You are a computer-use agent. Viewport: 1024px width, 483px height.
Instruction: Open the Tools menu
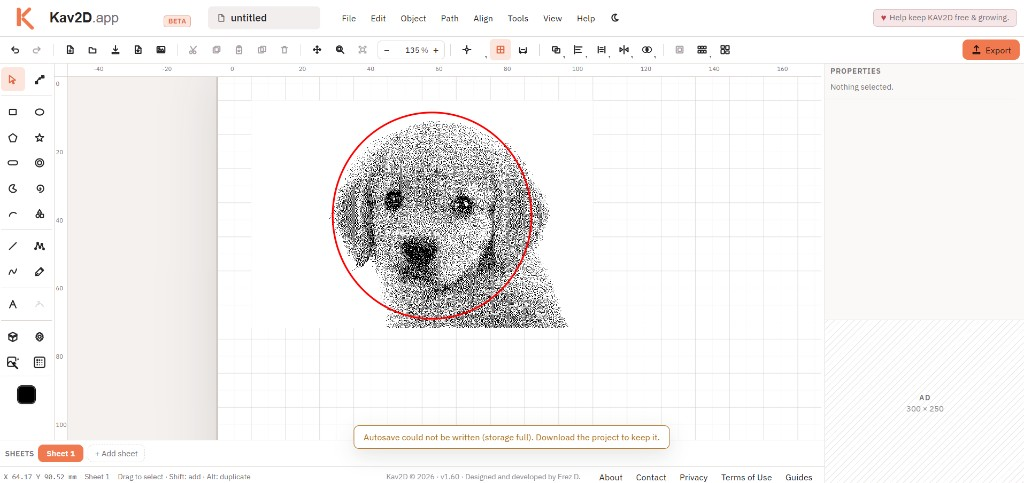click(518, 18)
